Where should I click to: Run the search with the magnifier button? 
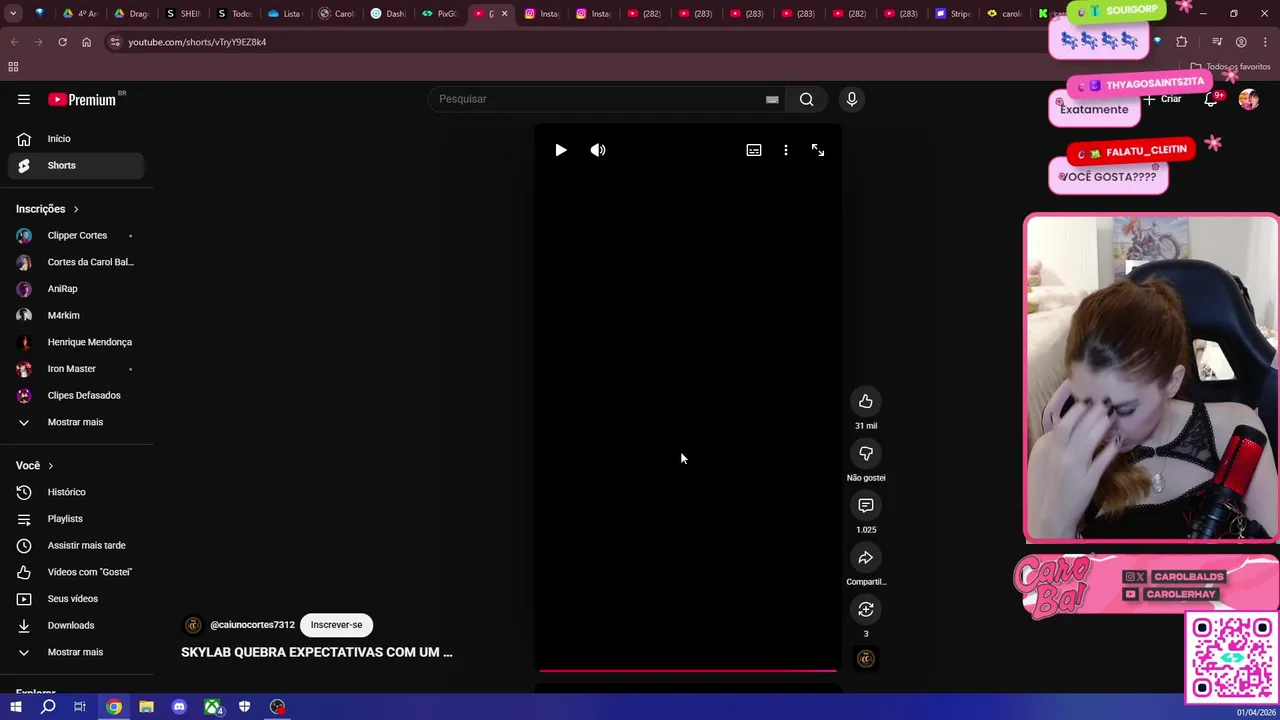click(x=806, y=99)
